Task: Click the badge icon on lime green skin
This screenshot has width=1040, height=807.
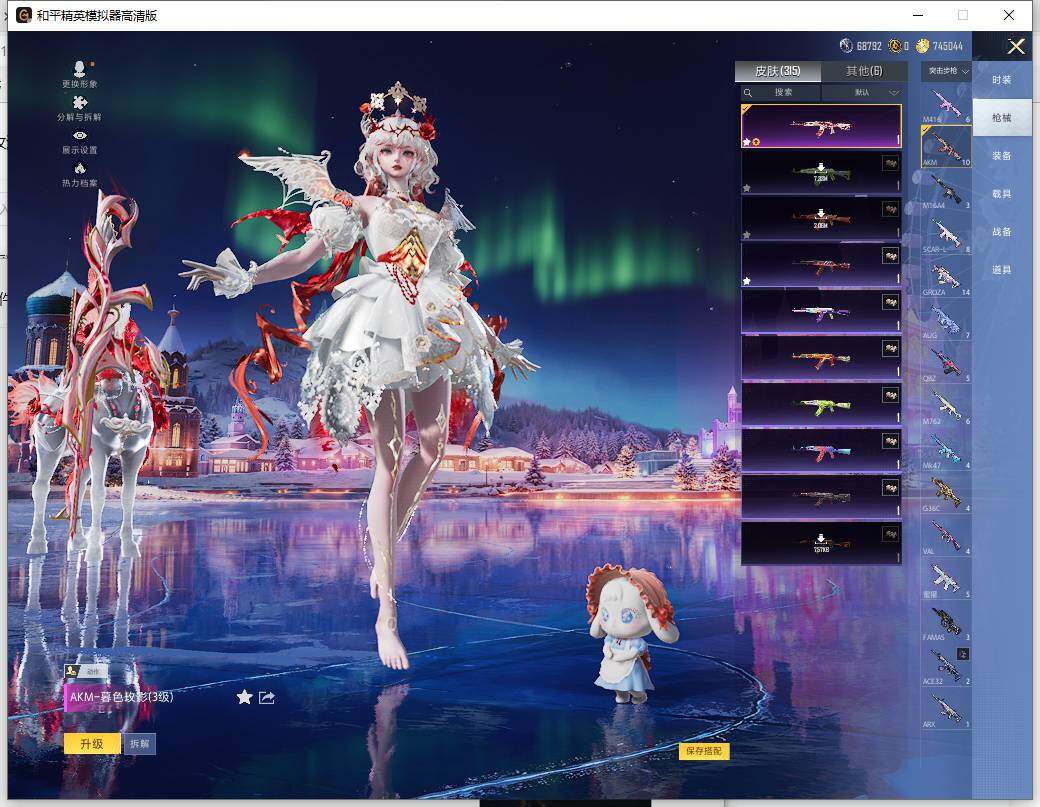Action: (891, 395)
